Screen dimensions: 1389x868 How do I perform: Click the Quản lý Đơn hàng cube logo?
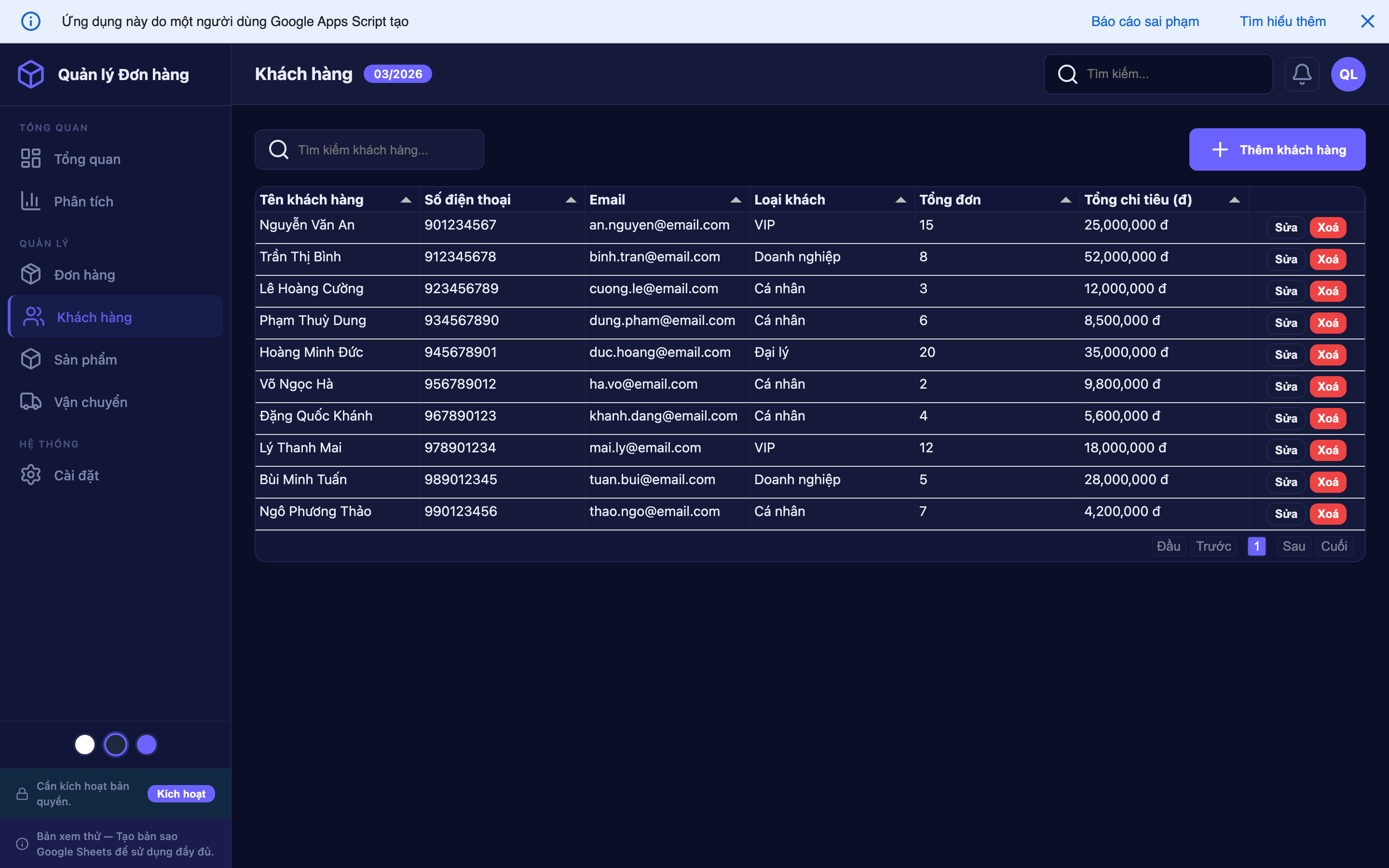pos(31,73)
